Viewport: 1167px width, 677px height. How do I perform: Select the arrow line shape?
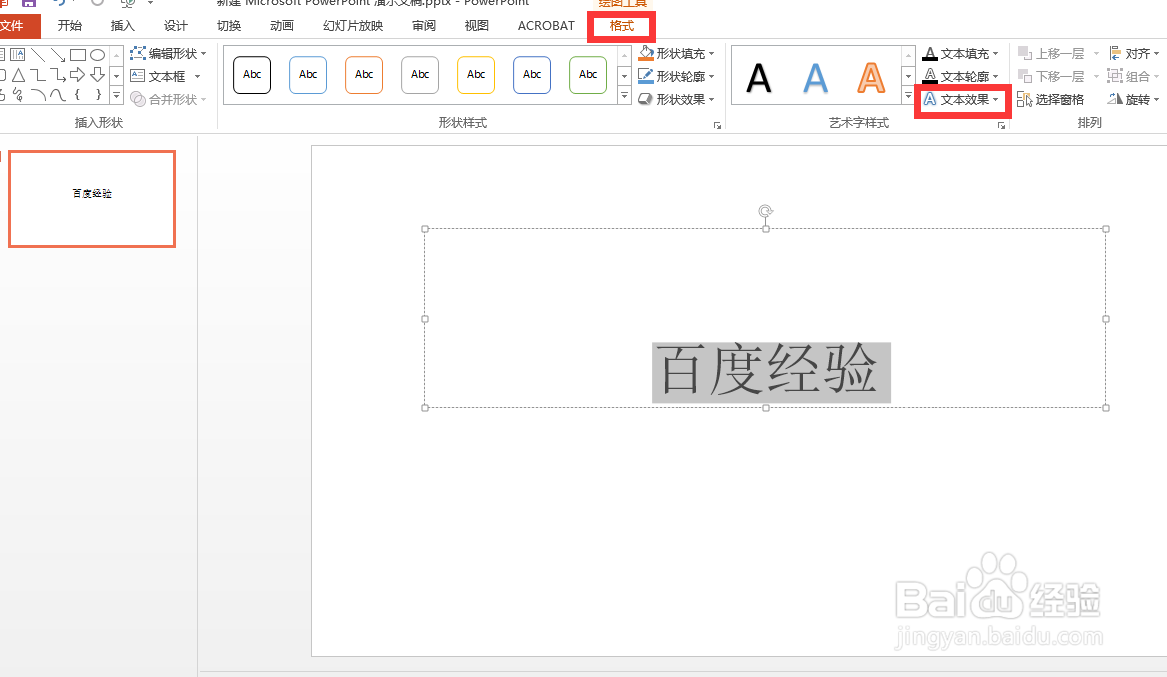click(58, 54)
